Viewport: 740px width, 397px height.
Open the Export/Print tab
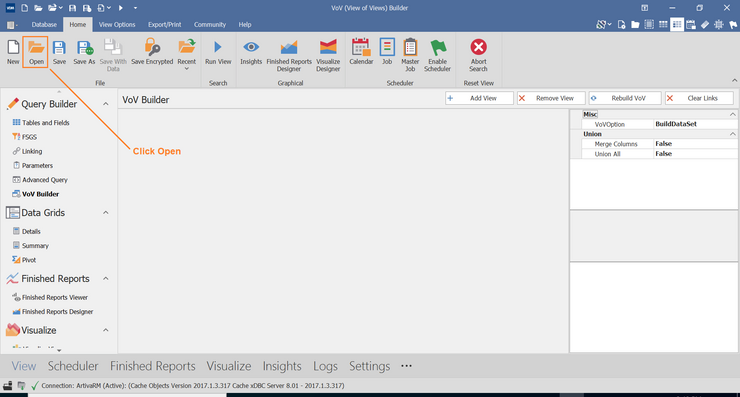(164, 25)
